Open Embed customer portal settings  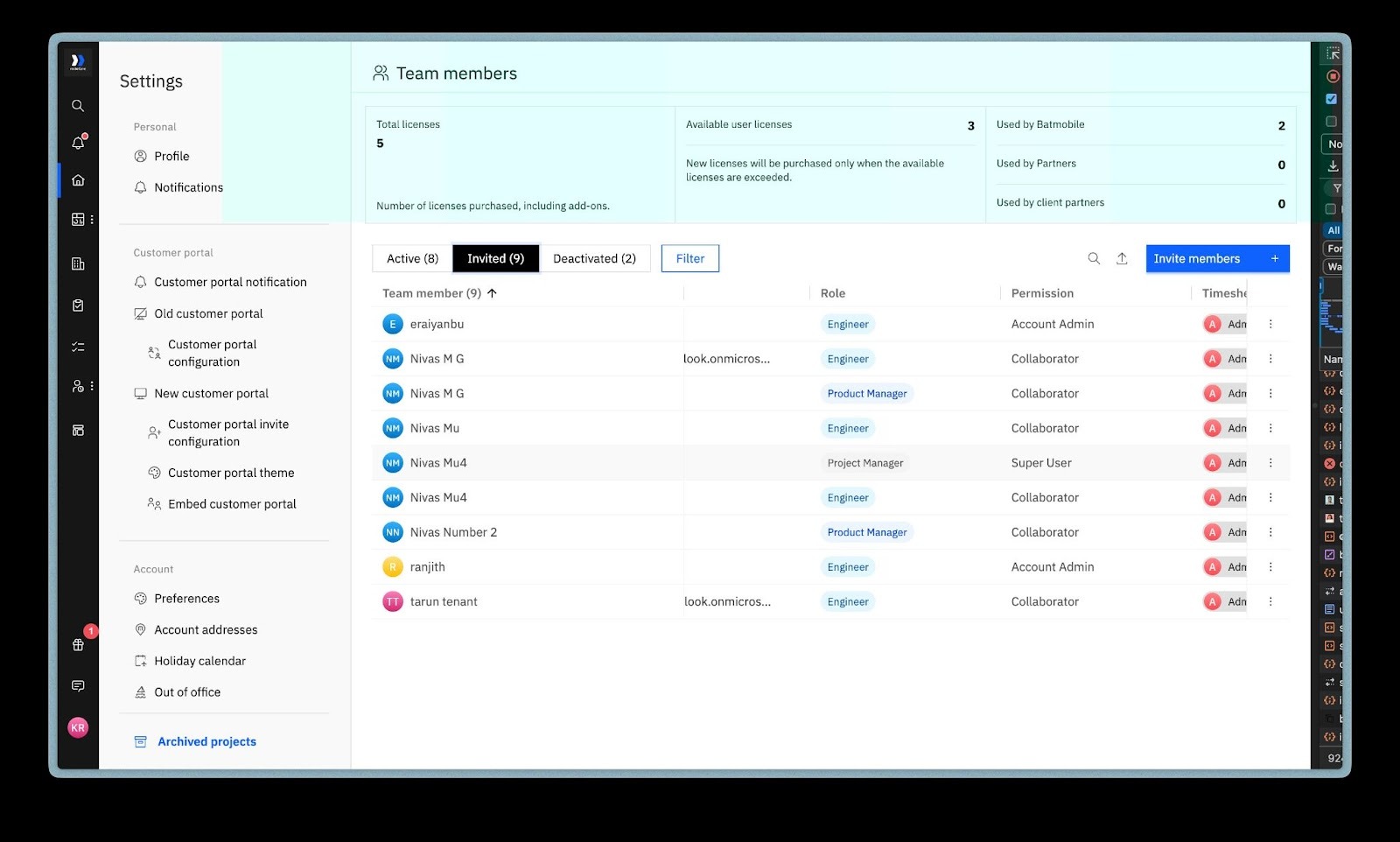(x=232, y=504)
